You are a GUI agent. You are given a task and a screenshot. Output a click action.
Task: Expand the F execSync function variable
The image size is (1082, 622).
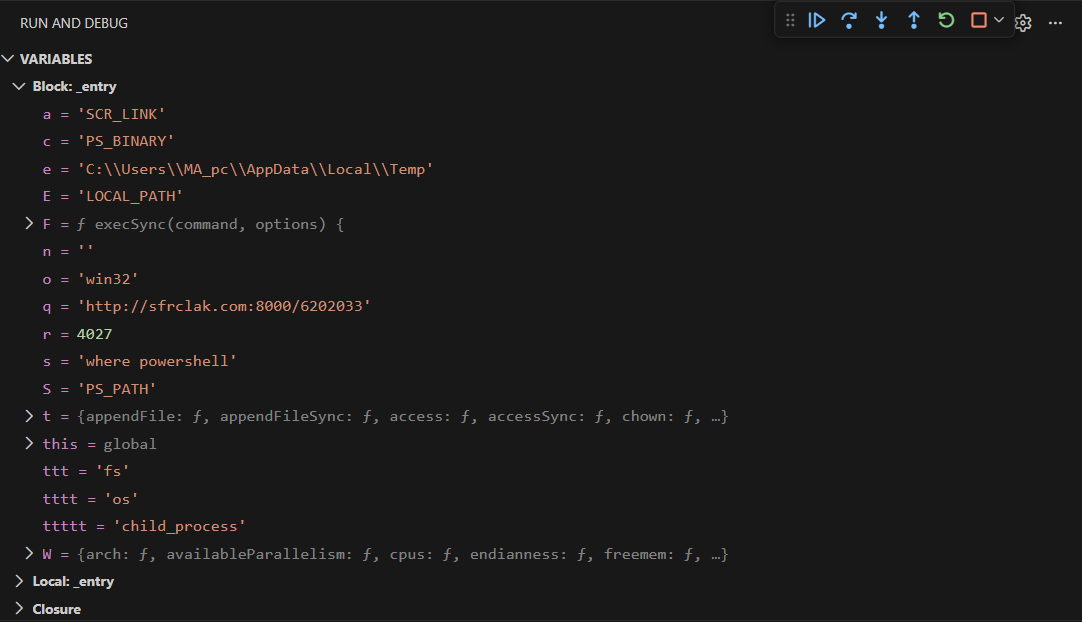point(29,224)
